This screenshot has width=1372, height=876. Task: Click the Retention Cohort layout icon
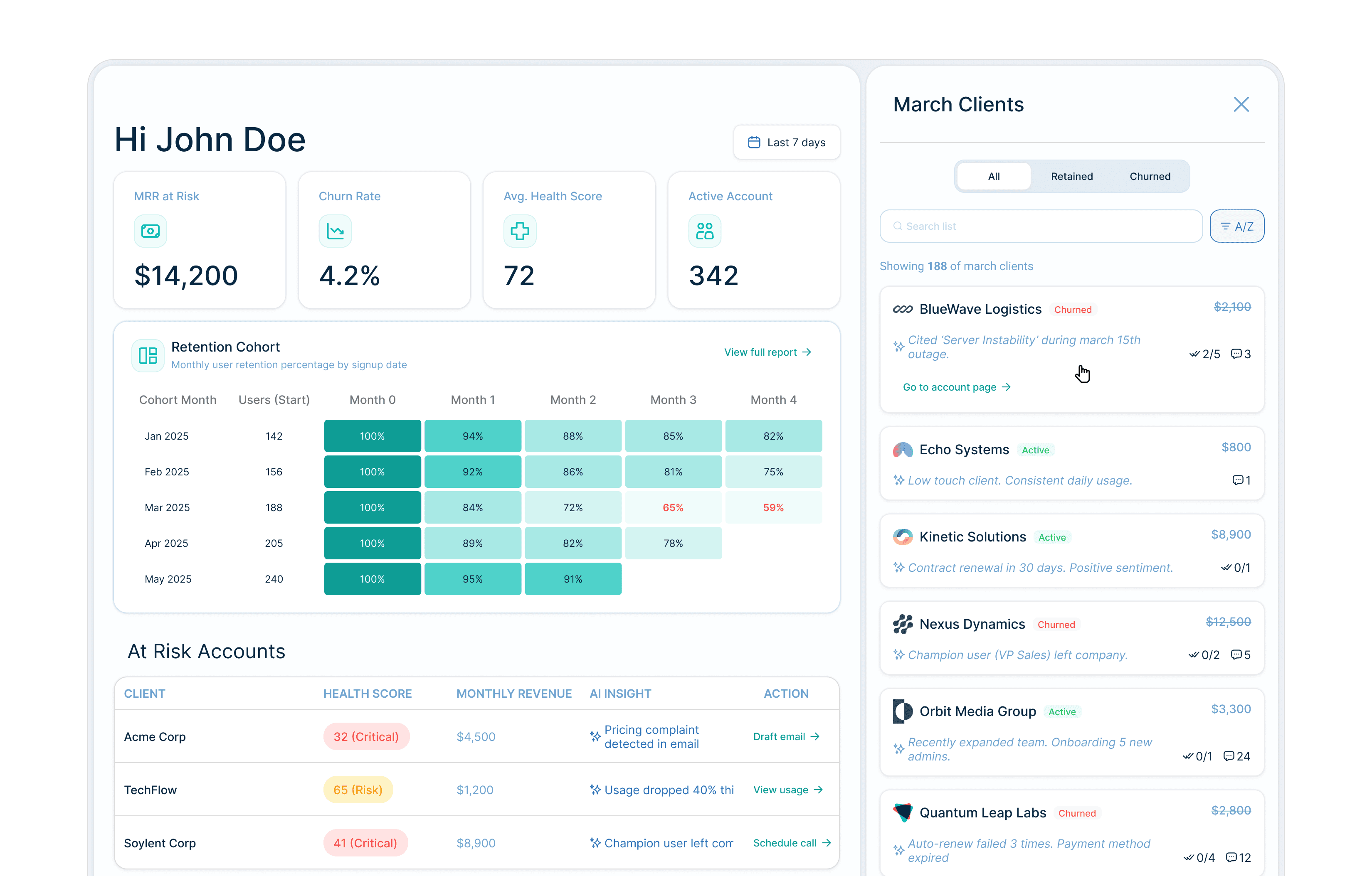click(x=148, y=355)
